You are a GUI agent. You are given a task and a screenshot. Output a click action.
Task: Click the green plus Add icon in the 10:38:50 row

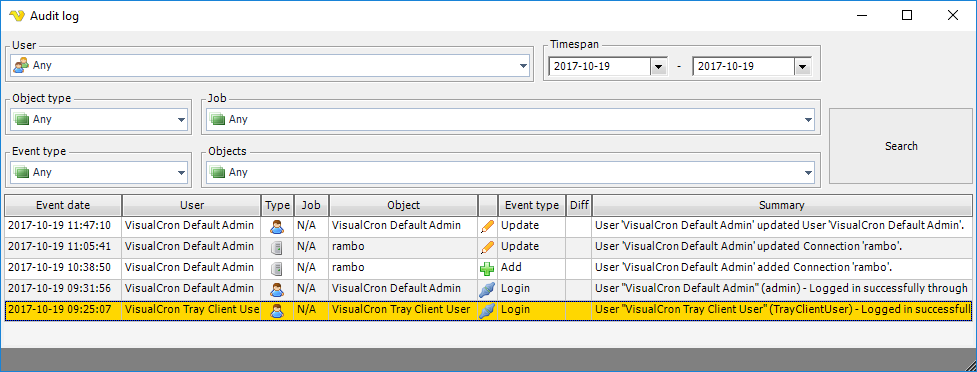pyautogui.click(x=487, y=269)
